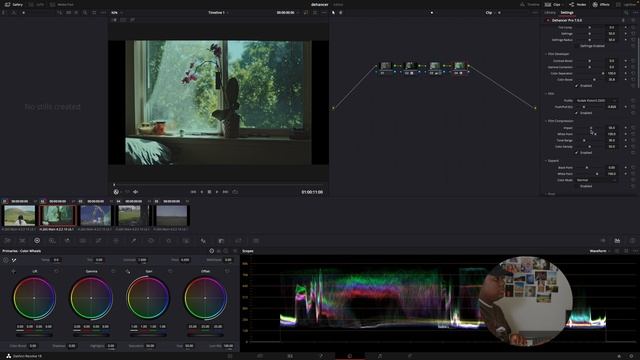Open the Media Pool panel
The height and width of the screenshot is (360, 640).
pos(62,4)
